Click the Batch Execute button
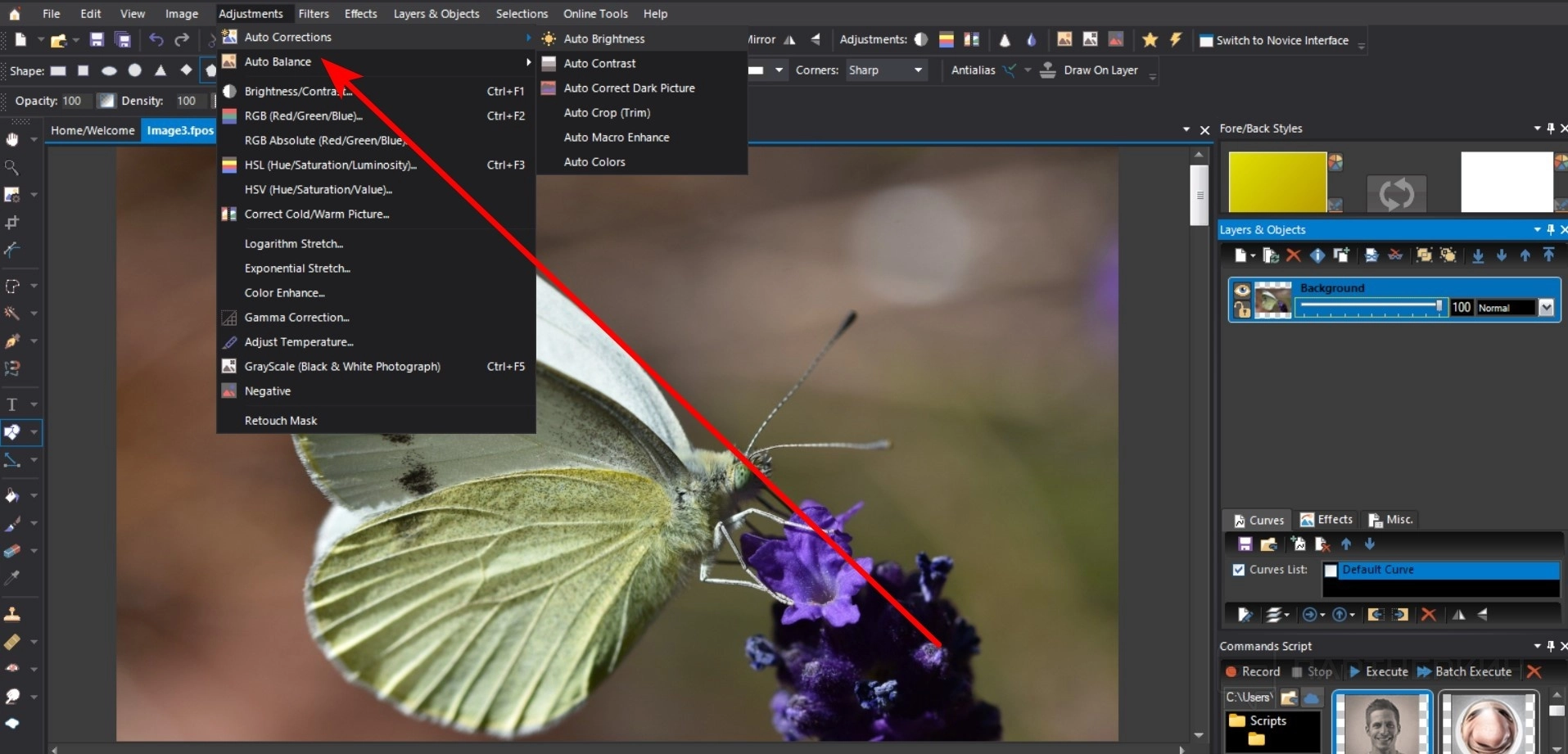Image resolution: width=1568 pixels, height=754 pixels. pos(1465,671)
